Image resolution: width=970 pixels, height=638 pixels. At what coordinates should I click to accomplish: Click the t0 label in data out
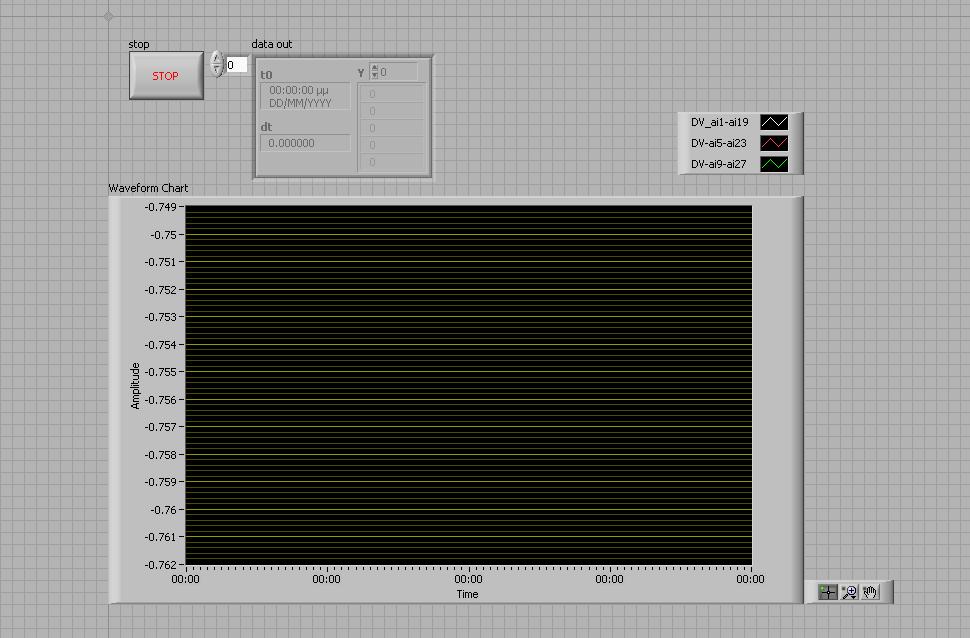tap(266, 75)
